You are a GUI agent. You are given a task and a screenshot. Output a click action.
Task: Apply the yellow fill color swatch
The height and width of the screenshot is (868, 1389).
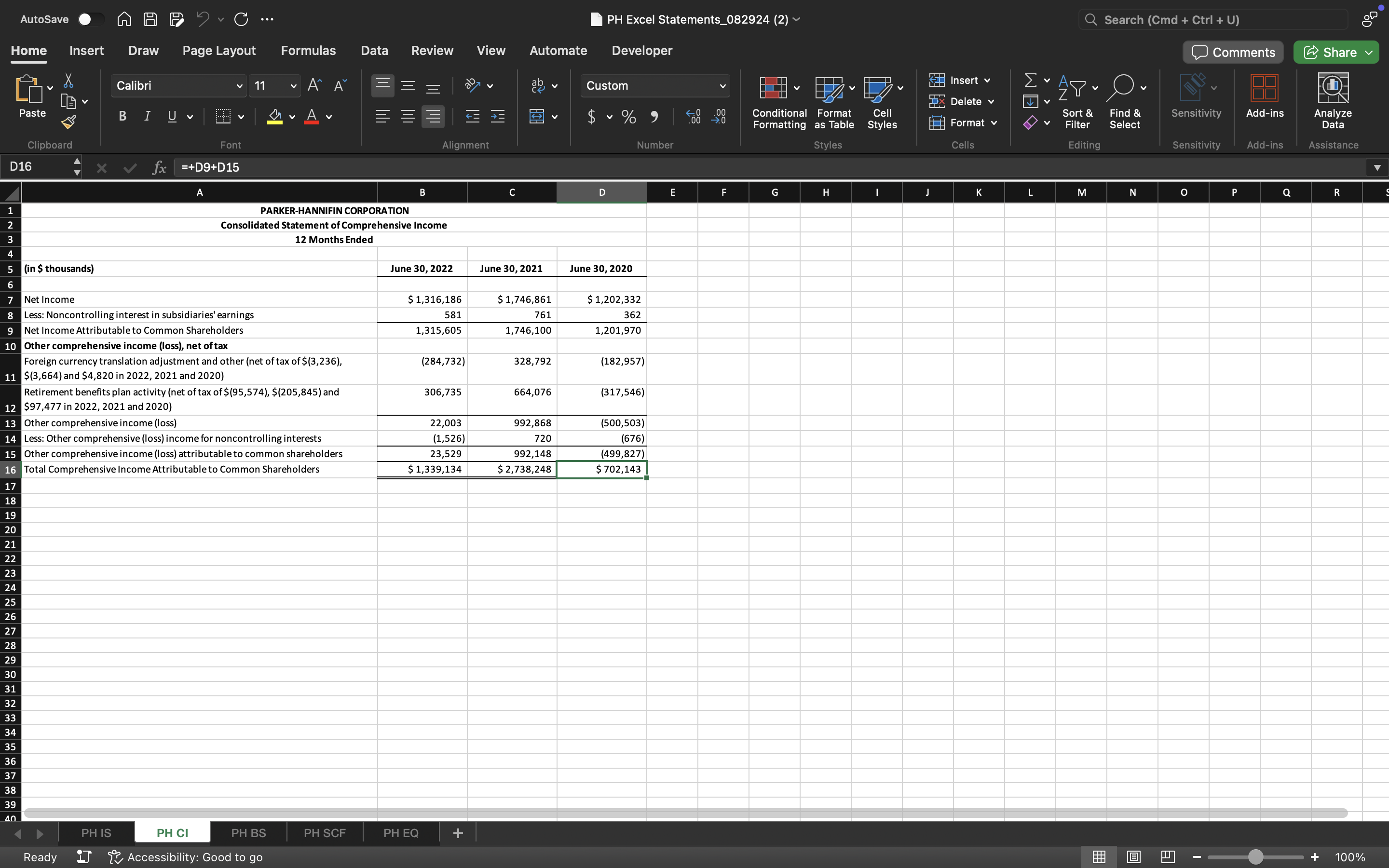pos(275,117)
